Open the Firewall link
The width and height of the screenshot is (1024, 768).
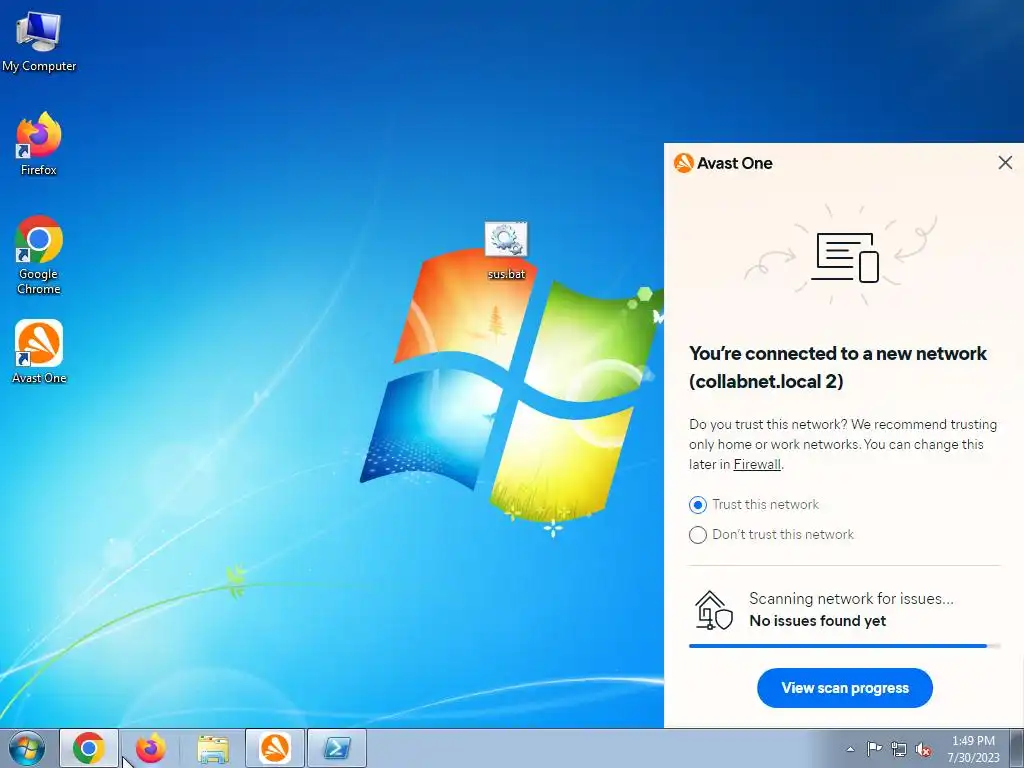click(757, 464)
